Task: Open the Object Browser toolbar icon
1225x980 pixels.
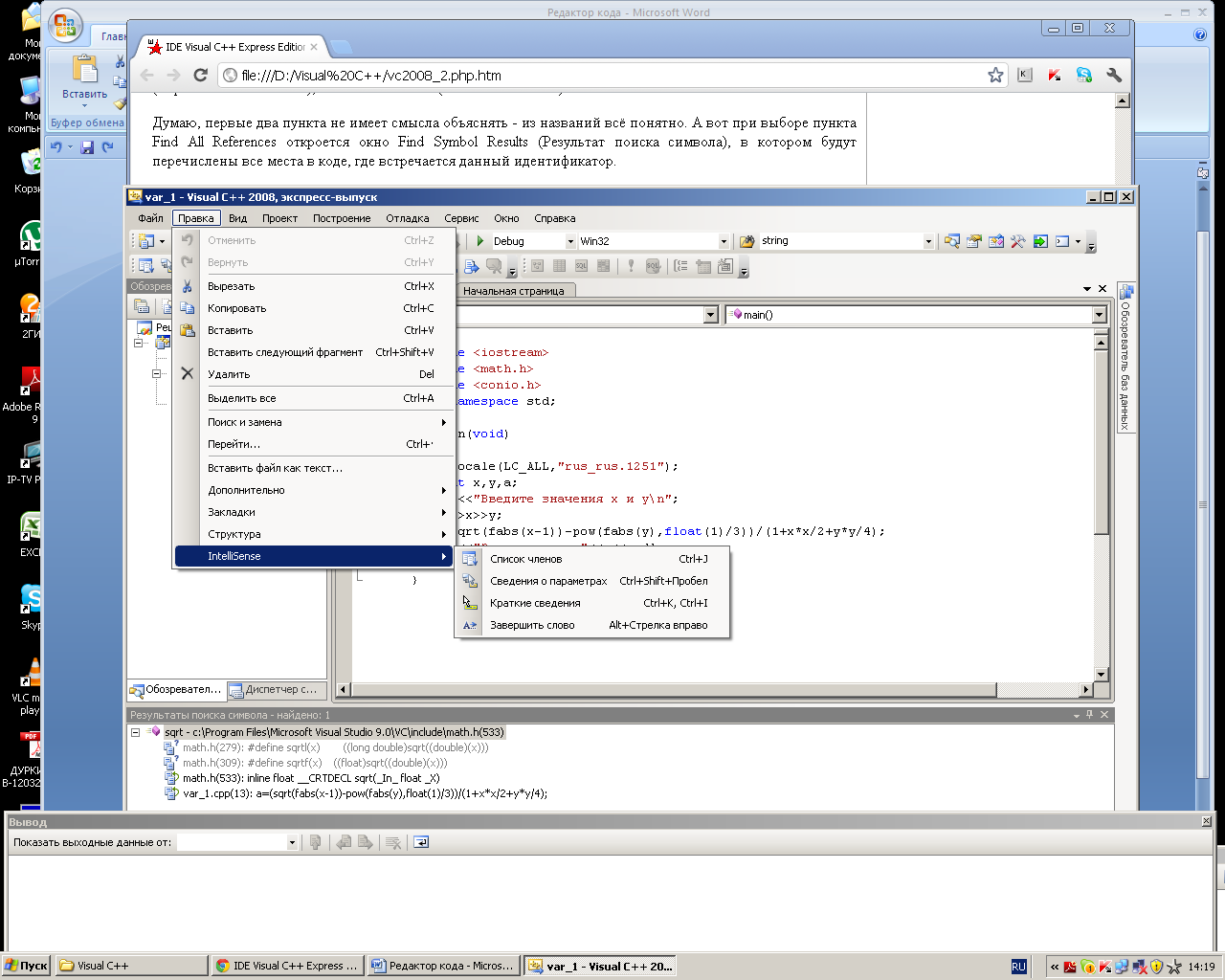Action: pyautogui.click(x=996, y=241)
